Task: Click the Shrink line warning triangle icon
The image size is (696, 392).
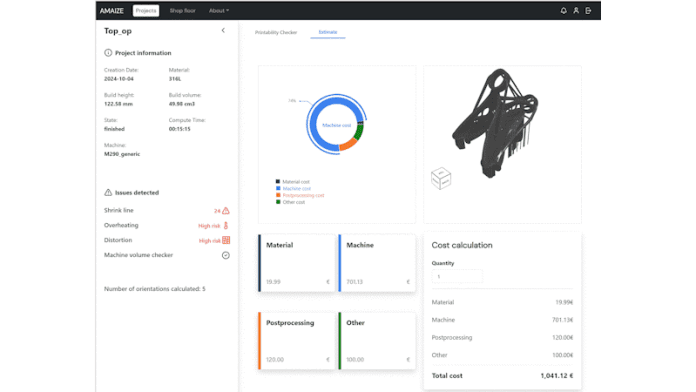Action: tap(226, 211)
